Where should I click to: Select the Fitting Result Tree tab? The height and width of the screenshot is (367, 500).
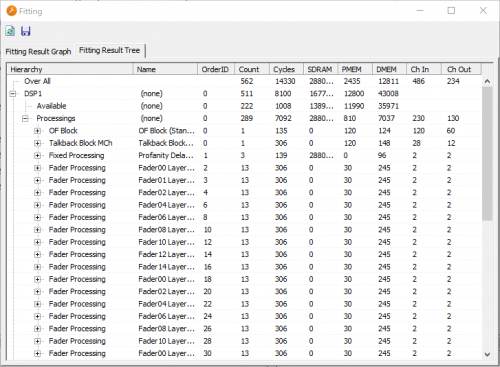(x=109, y=50)
